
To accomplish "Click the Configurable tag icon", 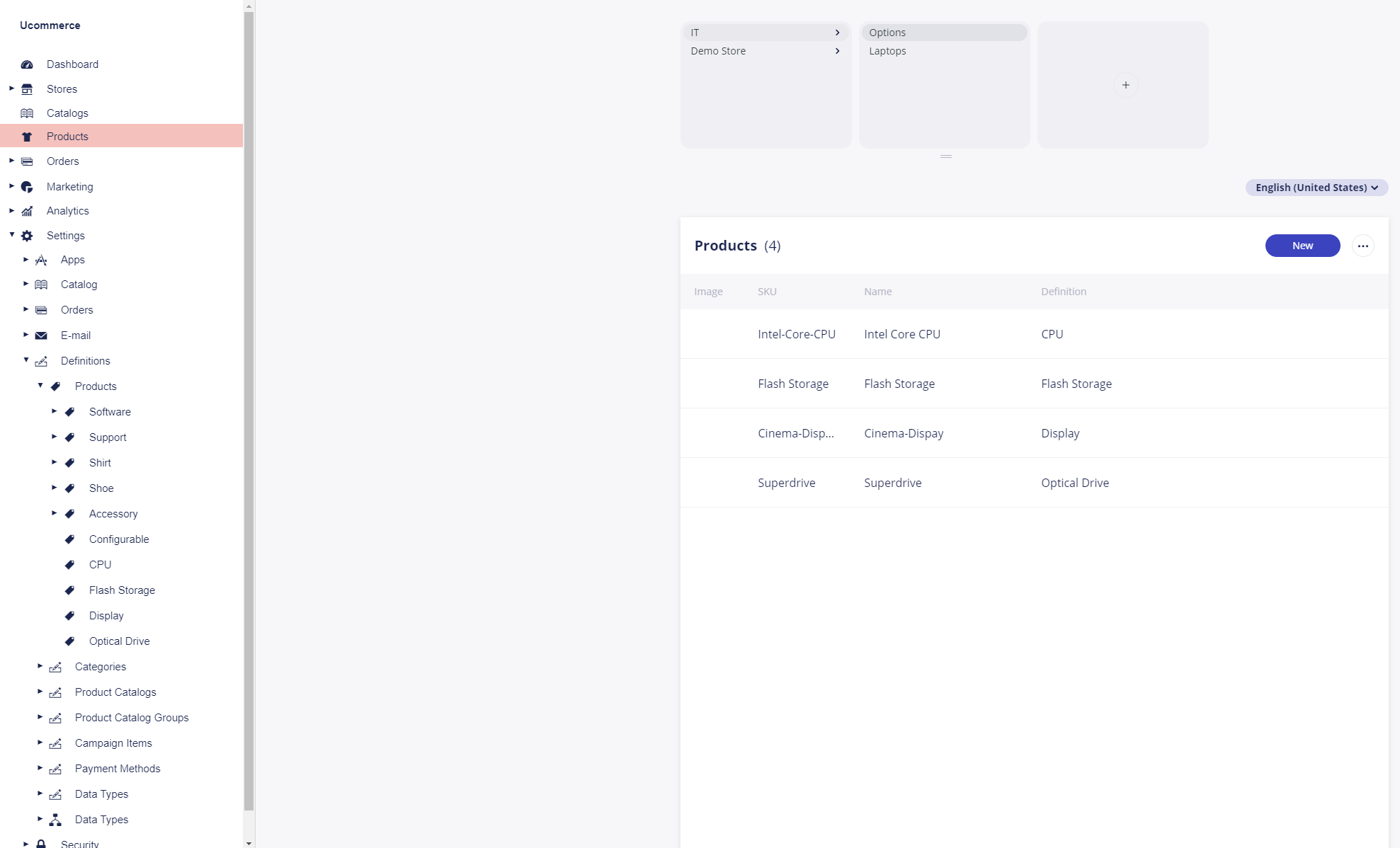I will click(69, 539).
